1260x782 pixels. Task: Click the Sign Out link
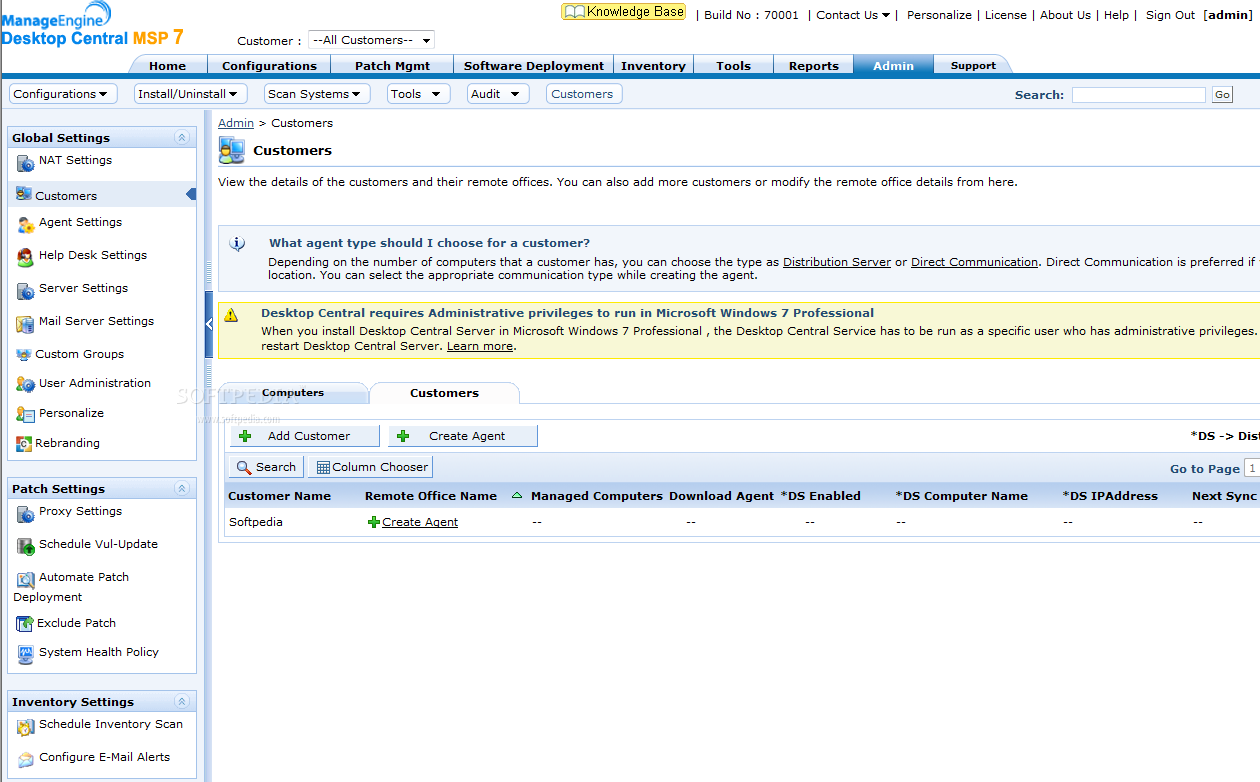(1170, 15)
